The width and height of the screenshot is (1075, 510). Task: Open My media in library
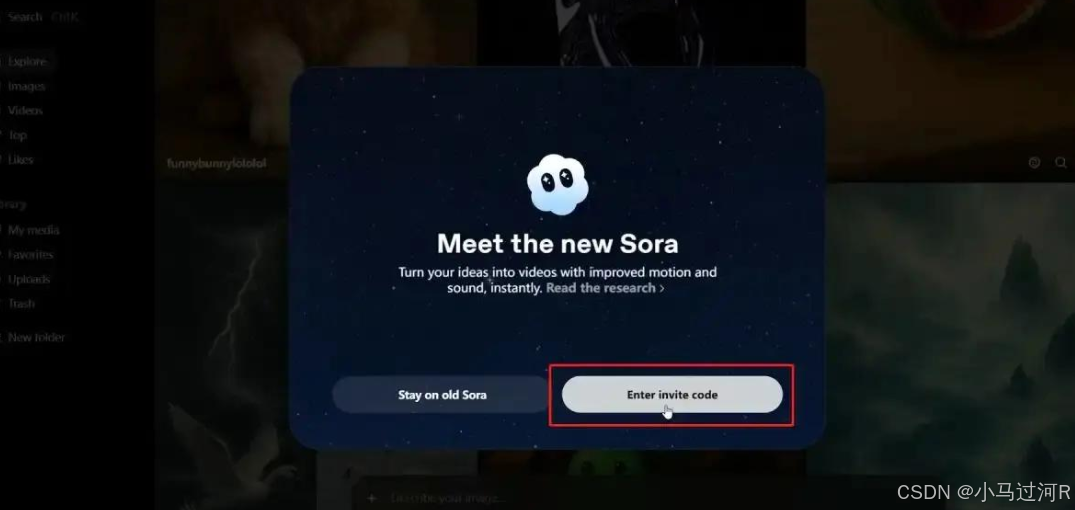click(33, 230)
